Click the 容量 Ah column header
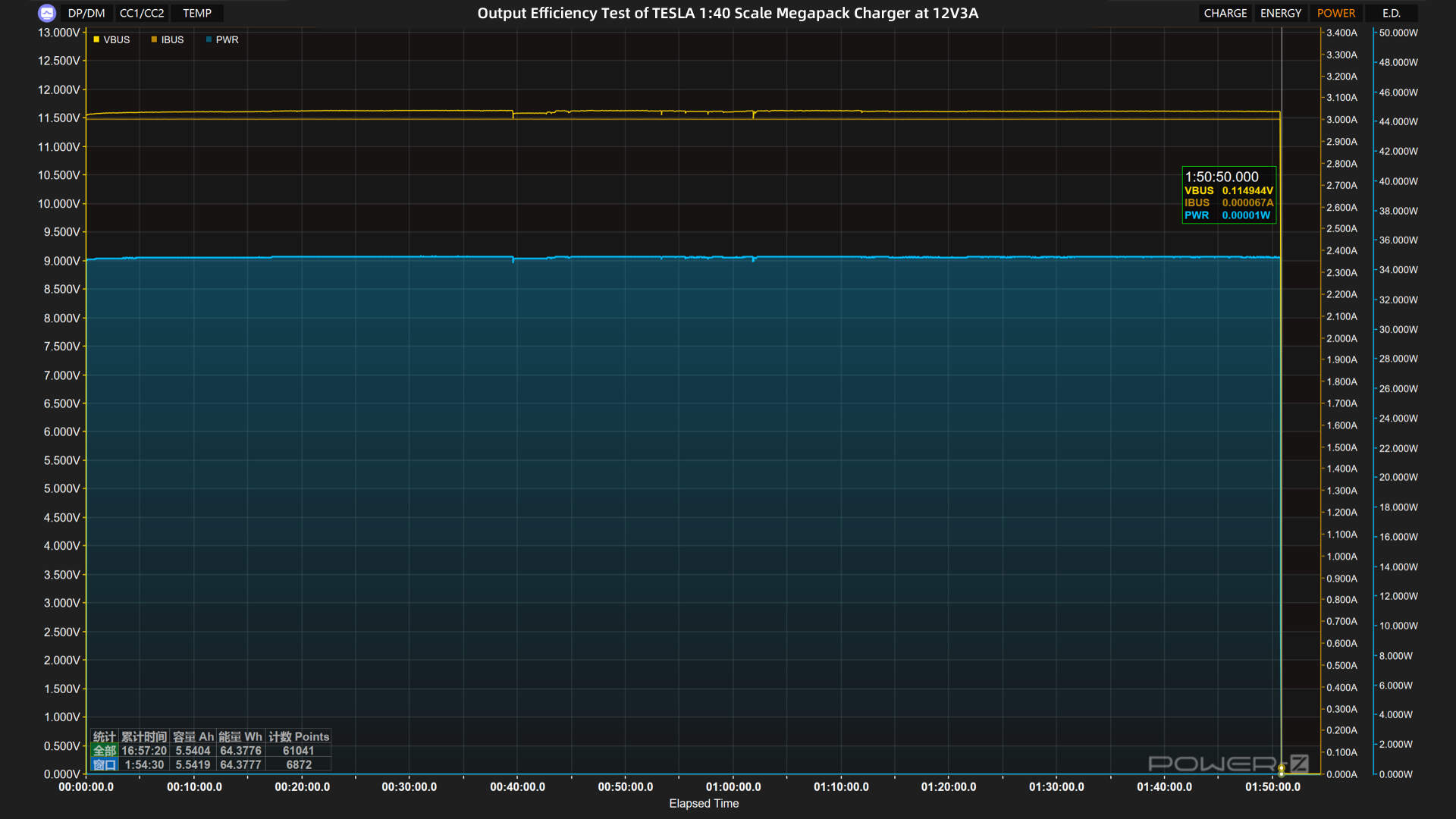 [x=193, y=736]
